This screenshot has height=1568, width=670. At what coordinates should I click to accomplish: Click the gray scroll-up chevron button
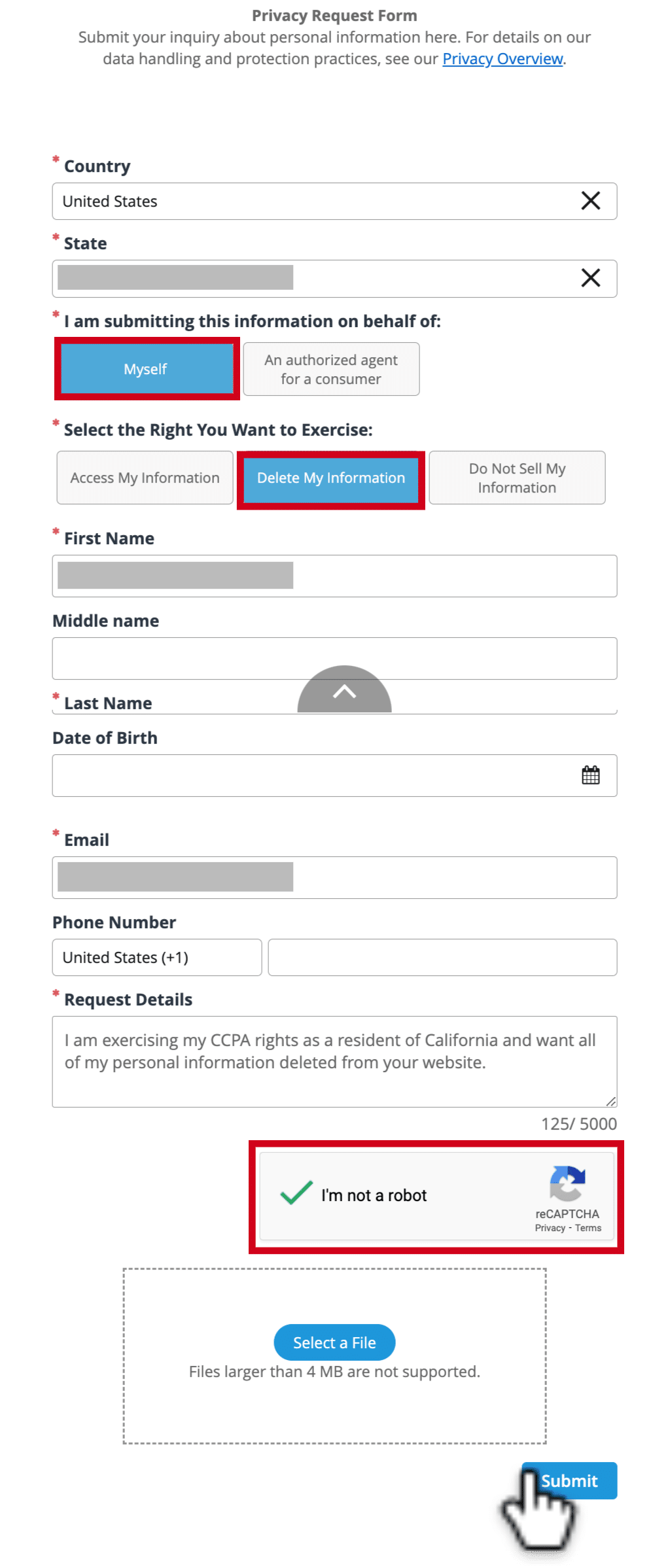pos(344,689)
